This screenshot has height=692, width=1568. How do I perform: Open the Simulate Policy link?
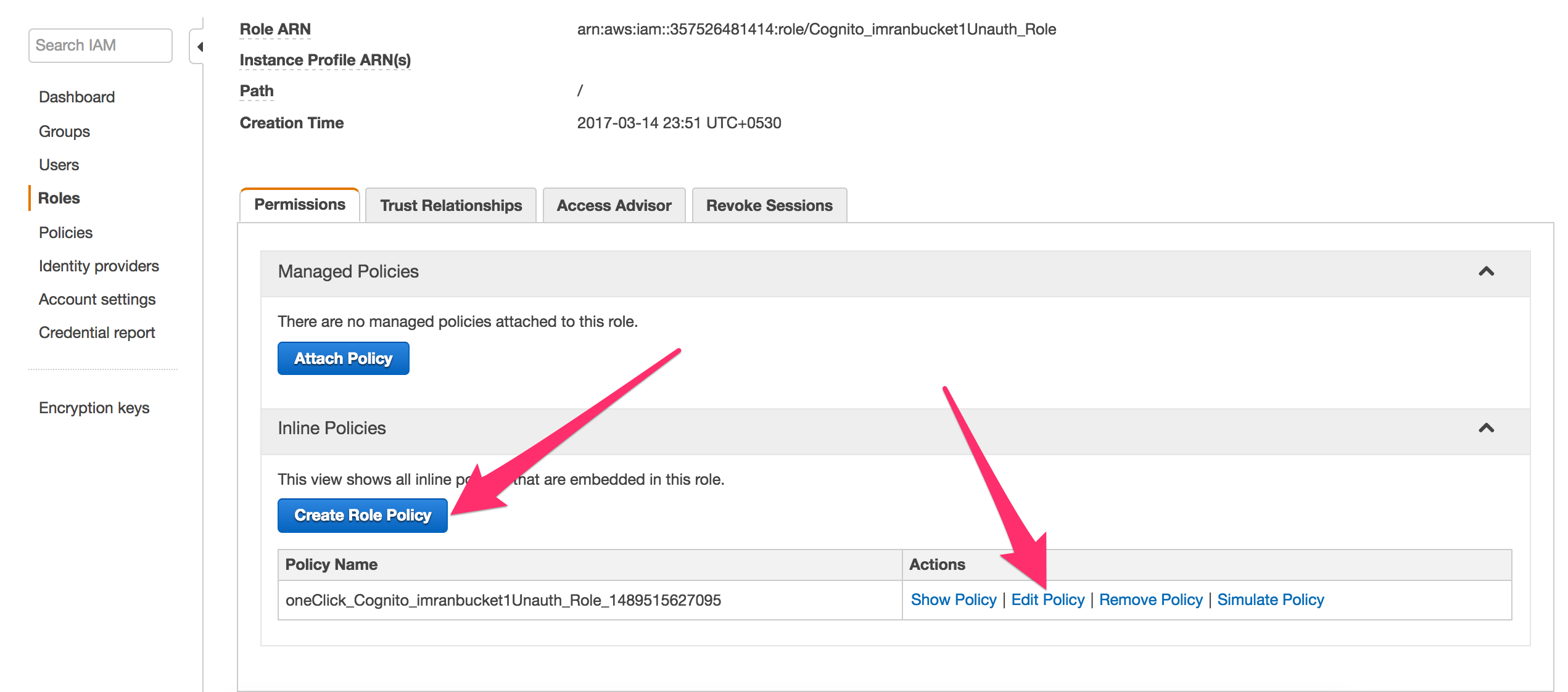[x=1270, y=599]
